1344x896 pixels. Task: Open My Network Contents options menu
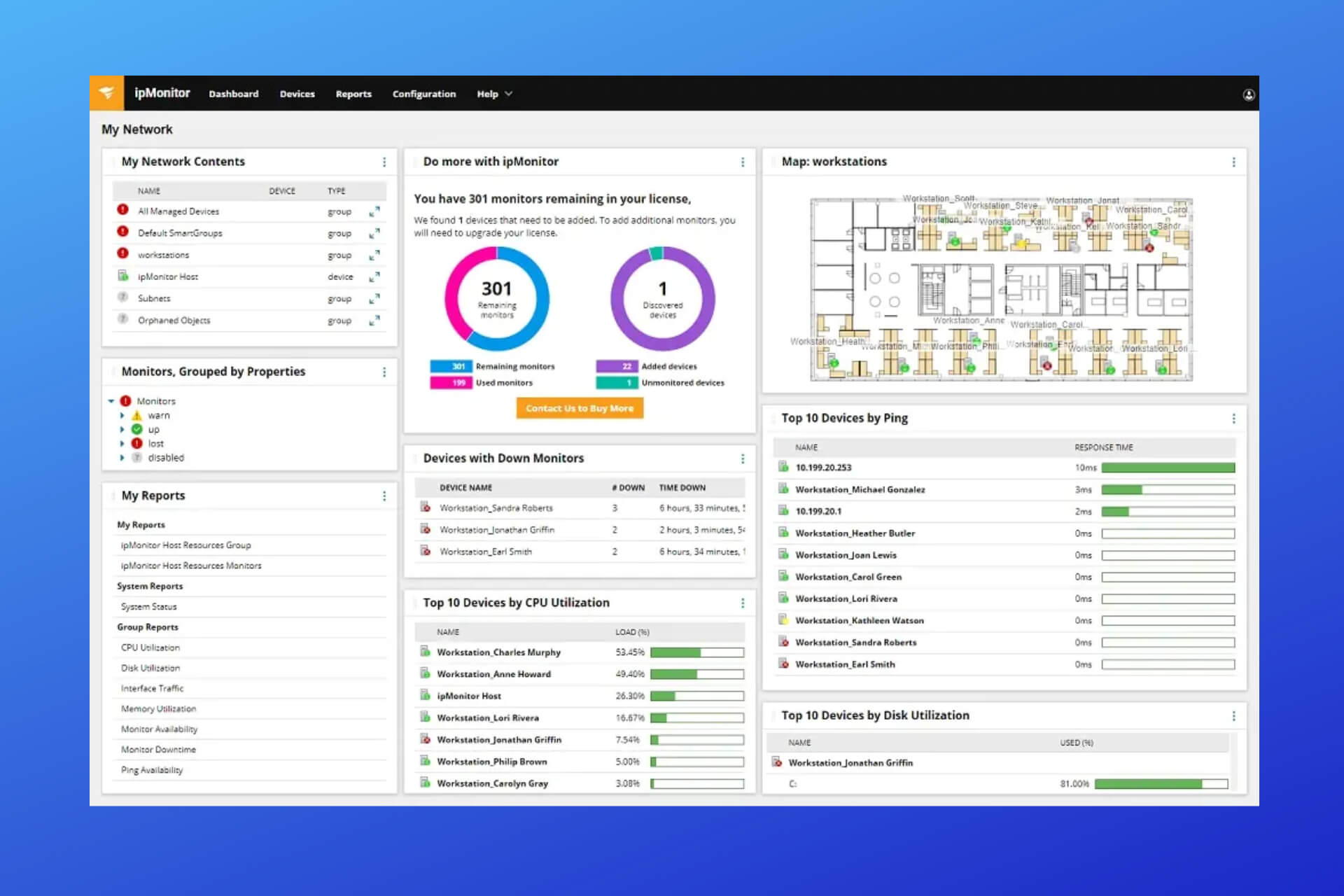384,162
